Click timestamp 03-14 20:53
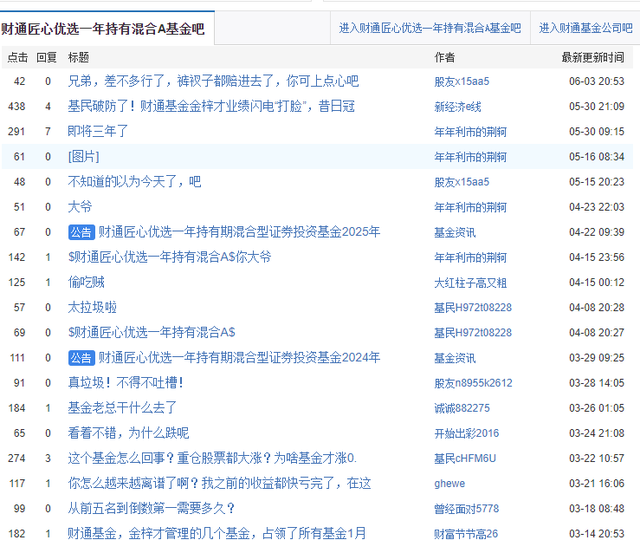The height and width of the screenshot is (540, 640). [597, 534]
